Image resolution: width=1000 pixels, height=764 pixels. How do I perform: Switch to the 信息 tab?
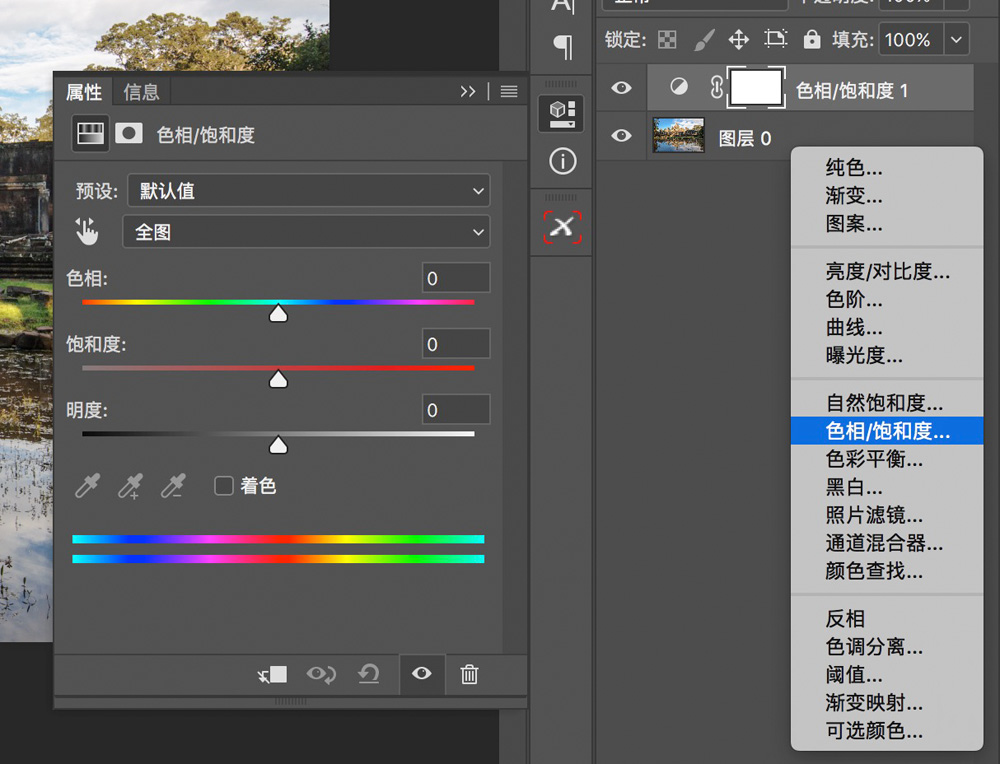coord(141,92)
